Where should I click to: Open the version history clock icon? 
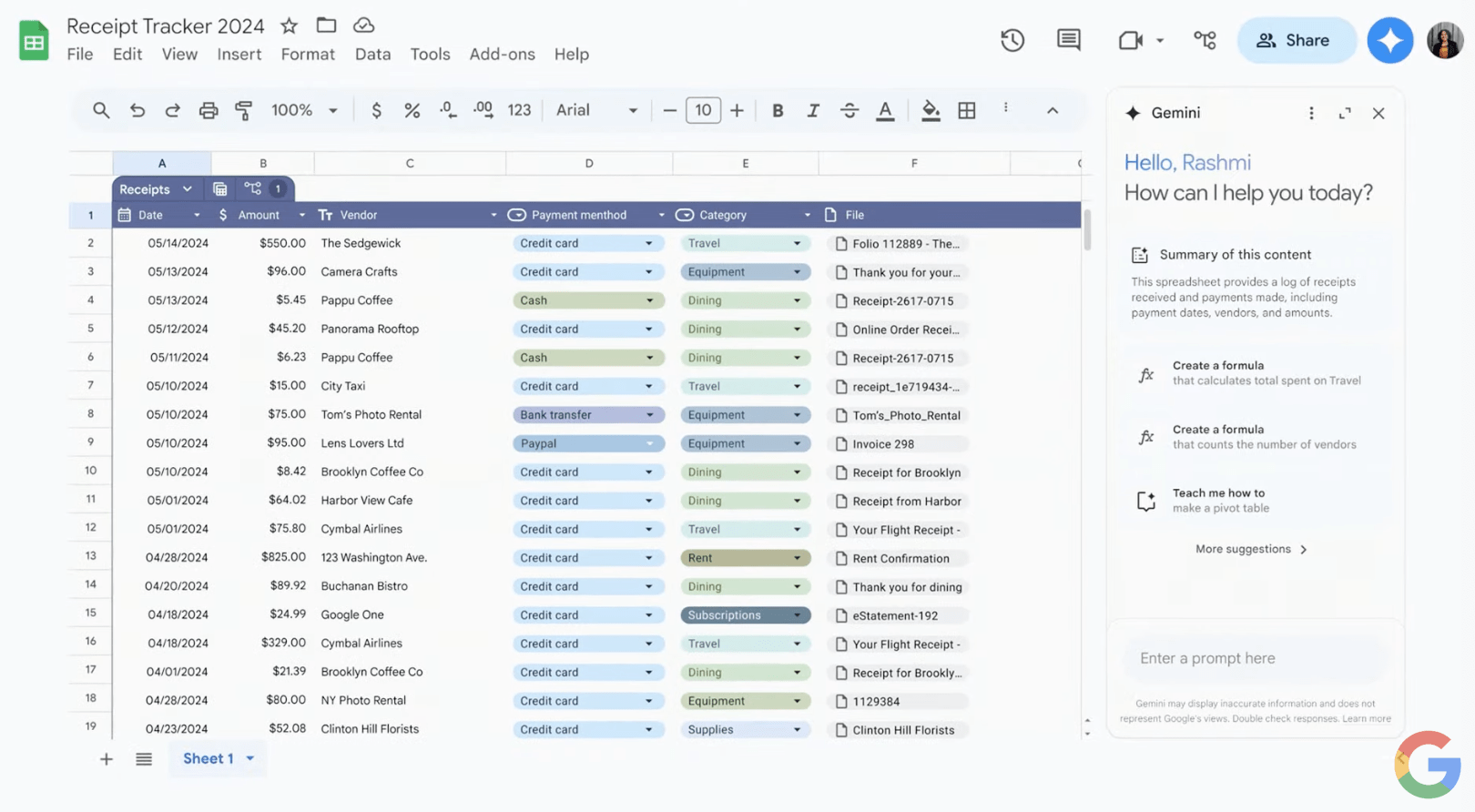pos(1012,40)
